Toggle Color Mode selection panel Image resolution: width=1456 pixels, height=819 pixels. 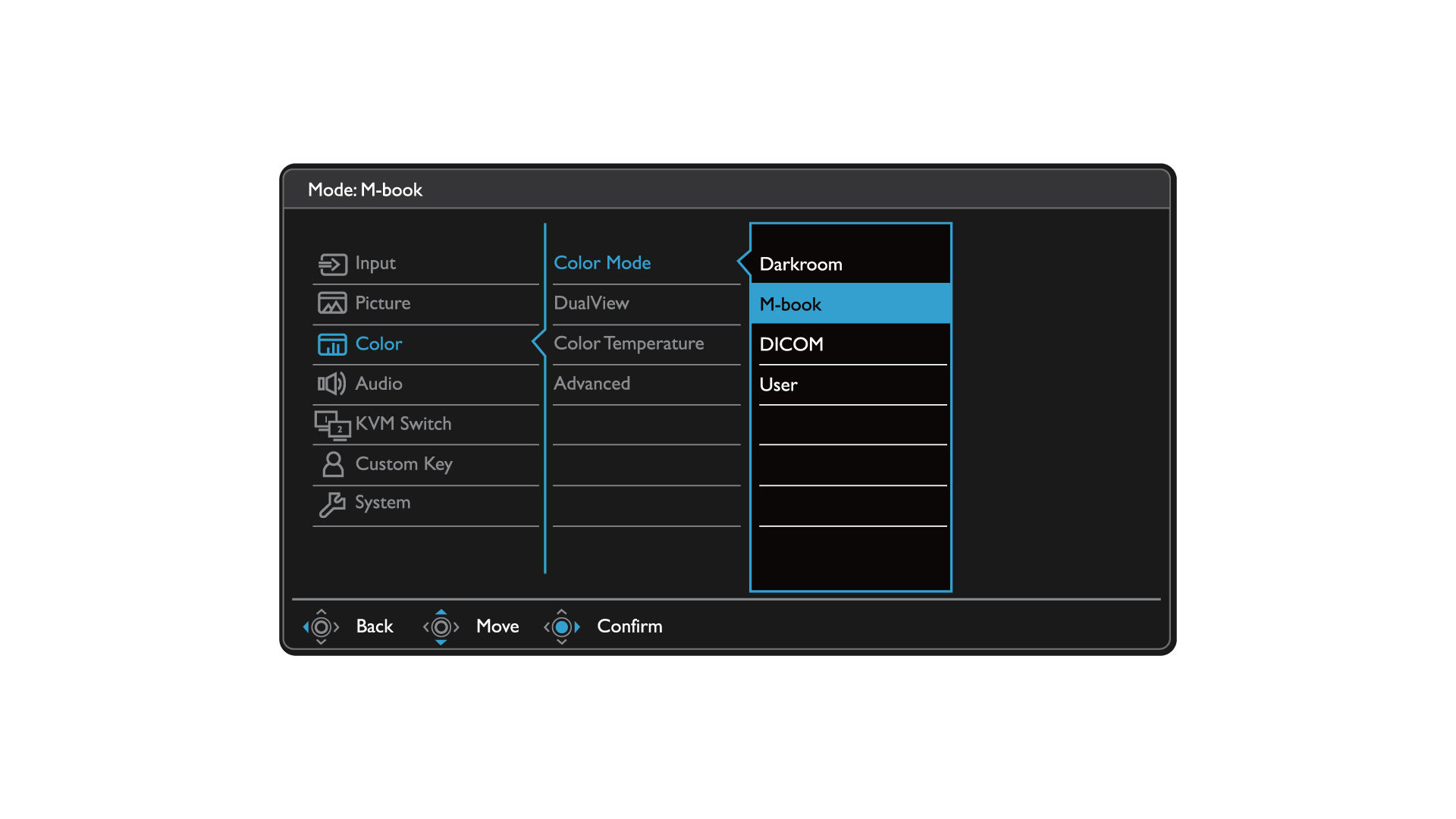coord(601,262)
